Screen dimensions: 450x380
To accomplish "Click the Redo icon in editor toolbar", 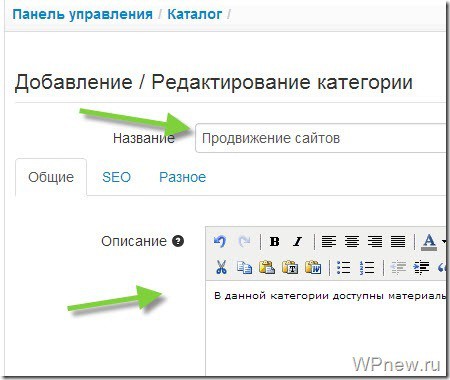I will coord(244,241).
